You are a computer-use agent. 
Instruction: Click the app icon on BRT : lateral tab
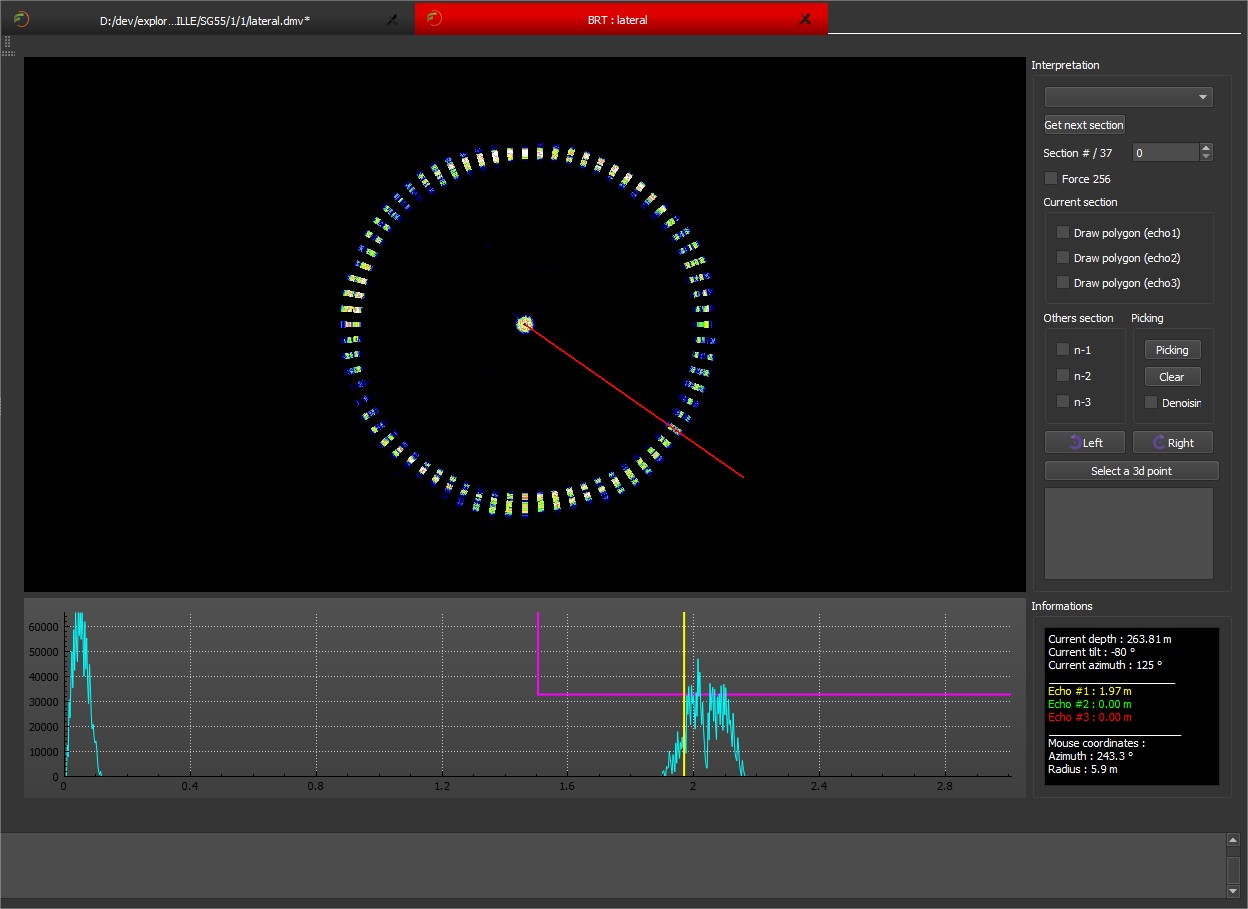pos(435,19)
